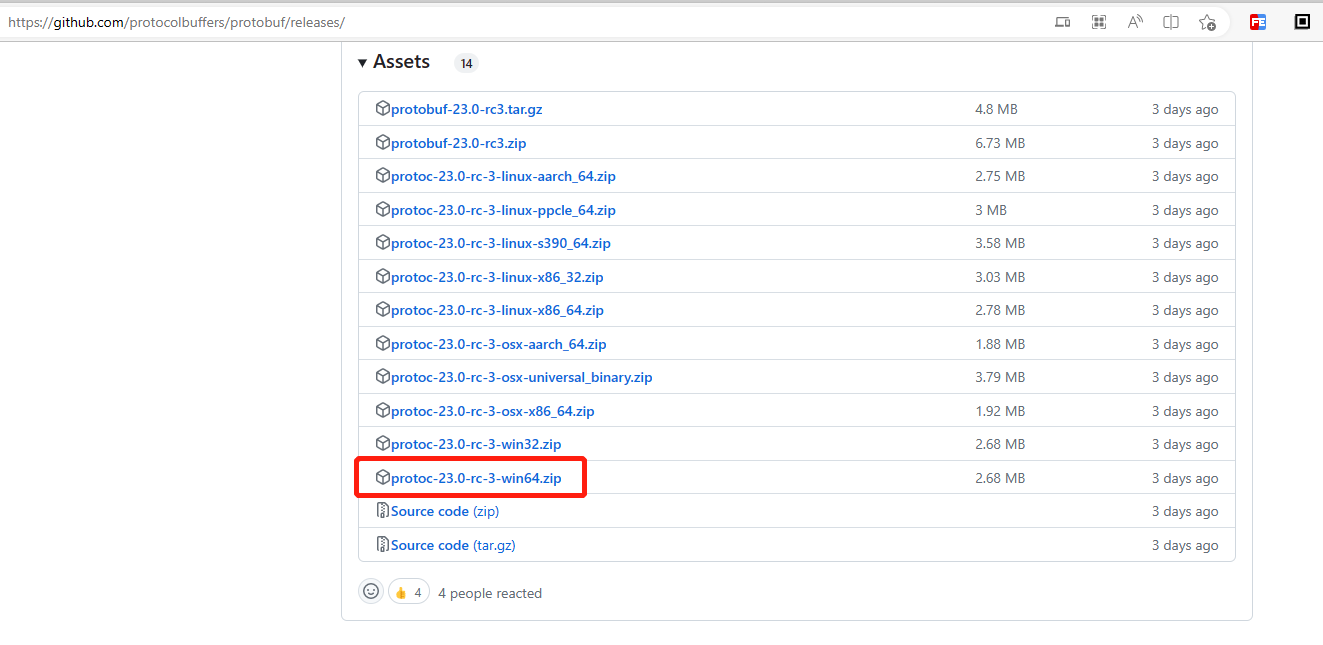Download protoc-23.0-rc-3-osx-x86_64.zip

coord(493,411)
